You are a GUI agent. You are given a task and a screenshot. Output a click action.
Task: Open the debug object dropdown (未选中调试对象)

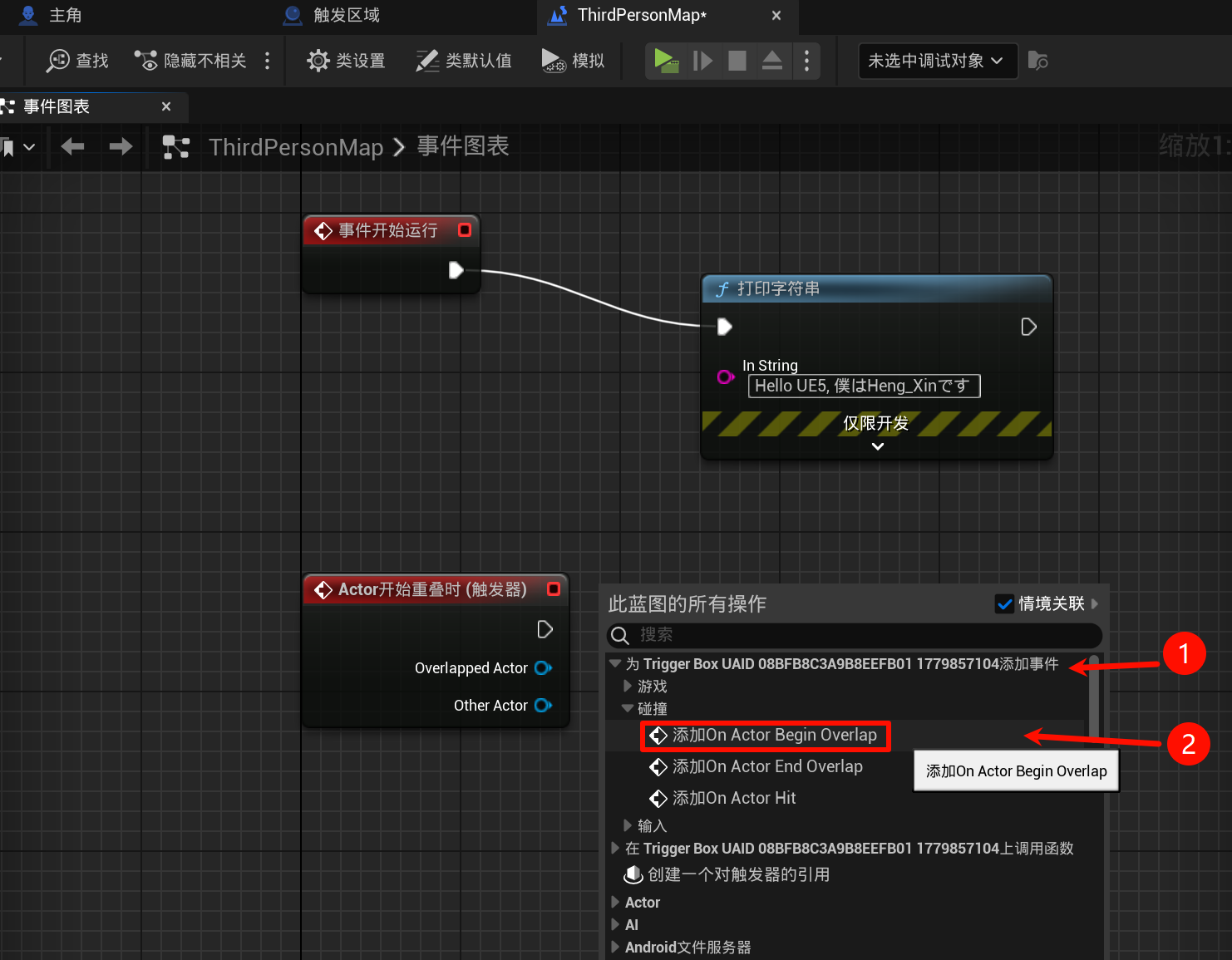937,61
